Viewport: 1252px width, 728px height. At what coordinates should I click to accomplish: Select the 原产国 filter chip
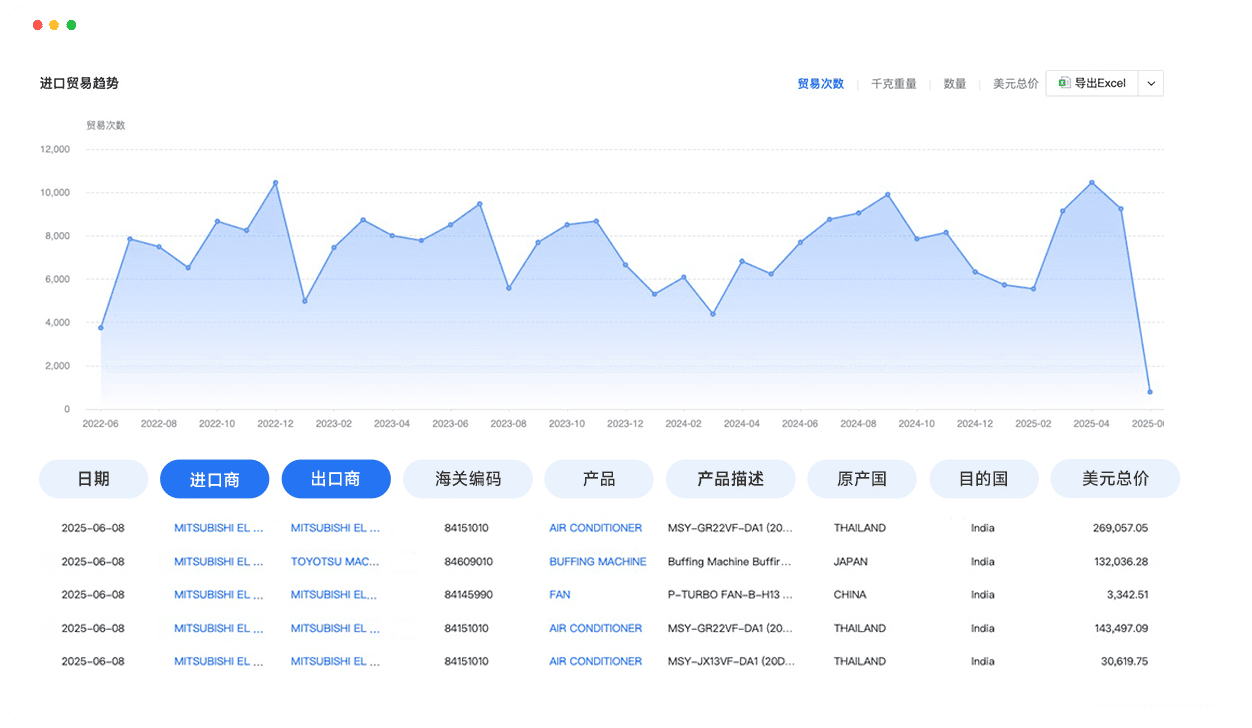pyautogui.click(x=861, y=479)
